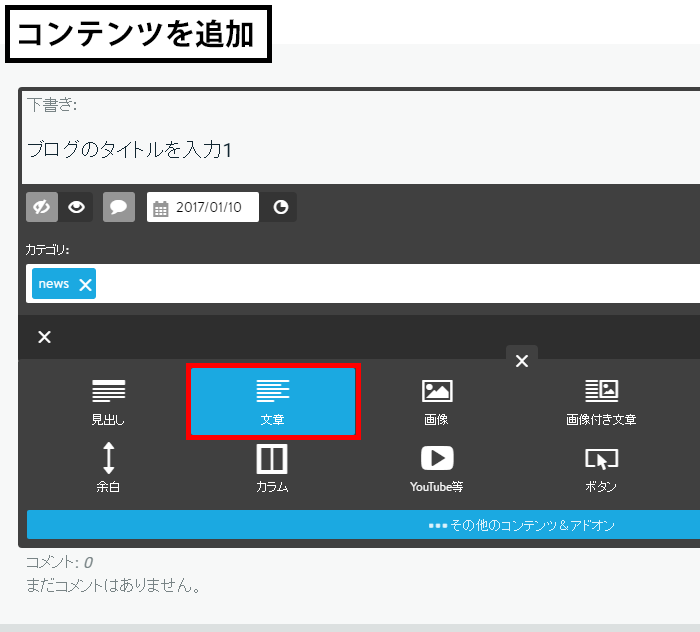
Task: Add a 余白 spacing block
Action: point(108,468)
